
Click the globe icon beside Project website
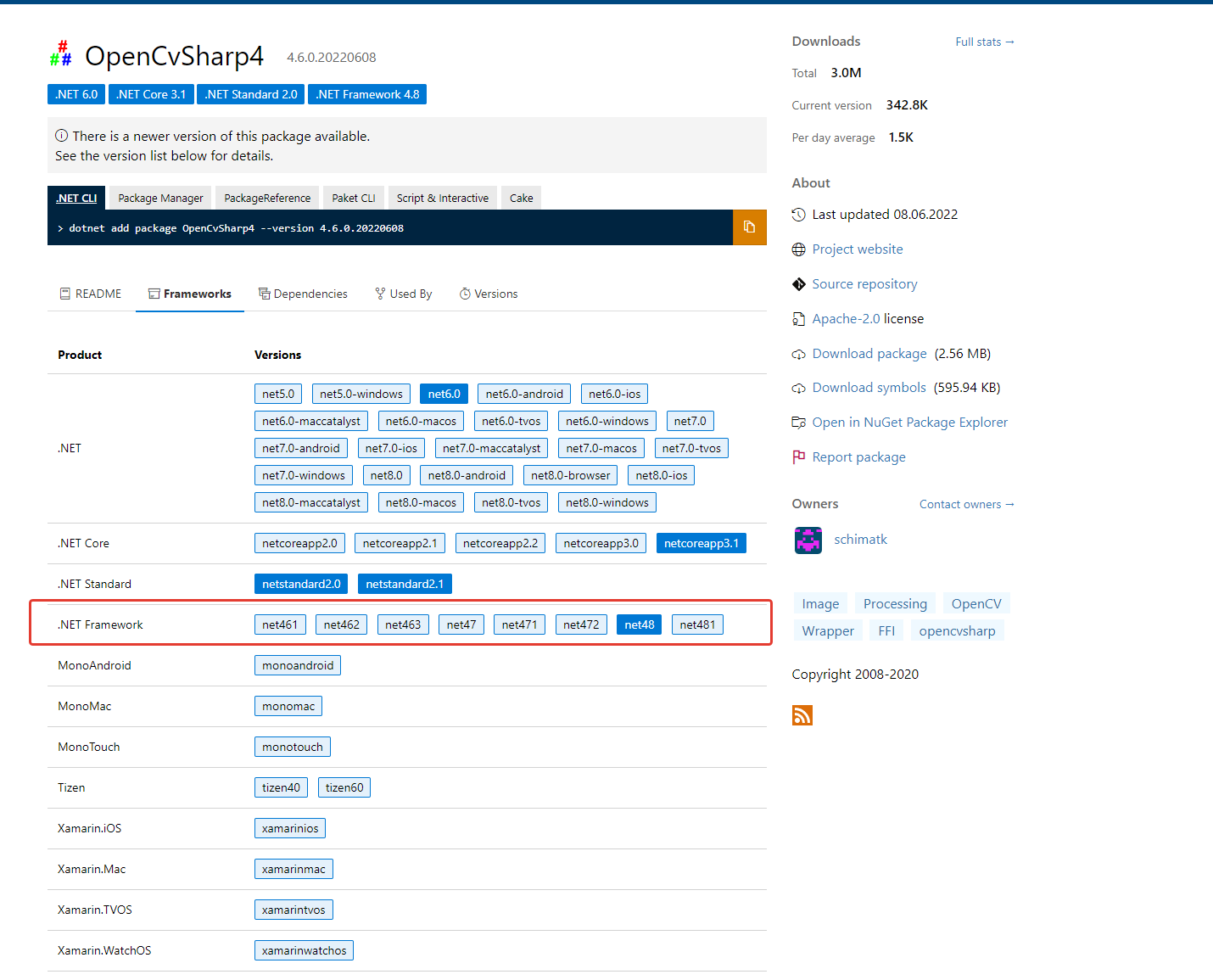799,249
